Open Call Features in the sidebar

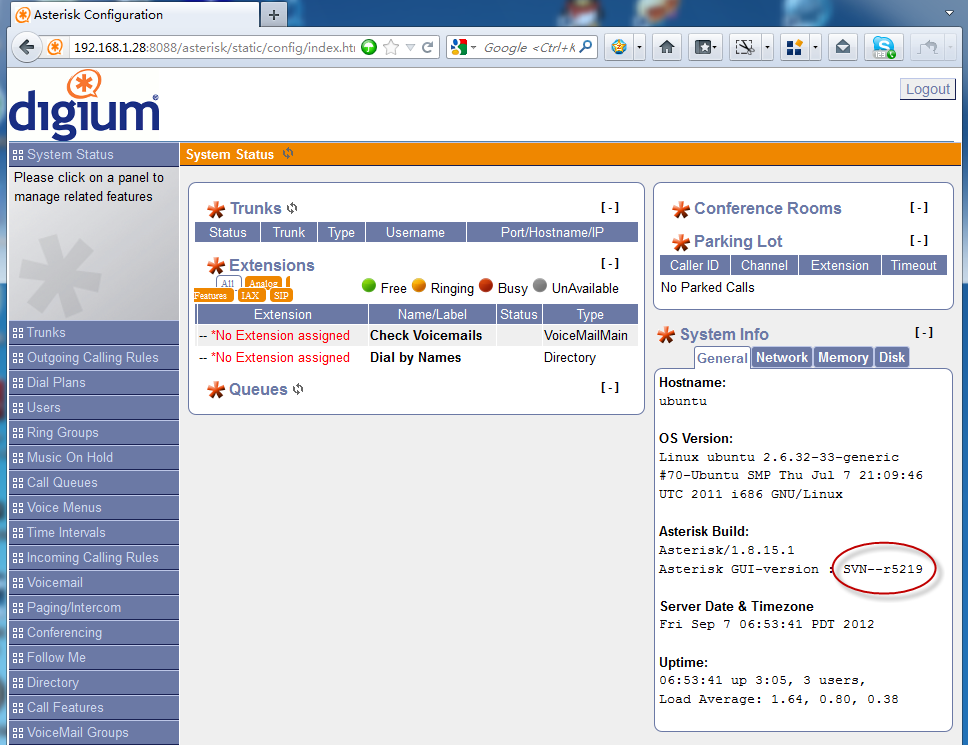click(94, 707)
